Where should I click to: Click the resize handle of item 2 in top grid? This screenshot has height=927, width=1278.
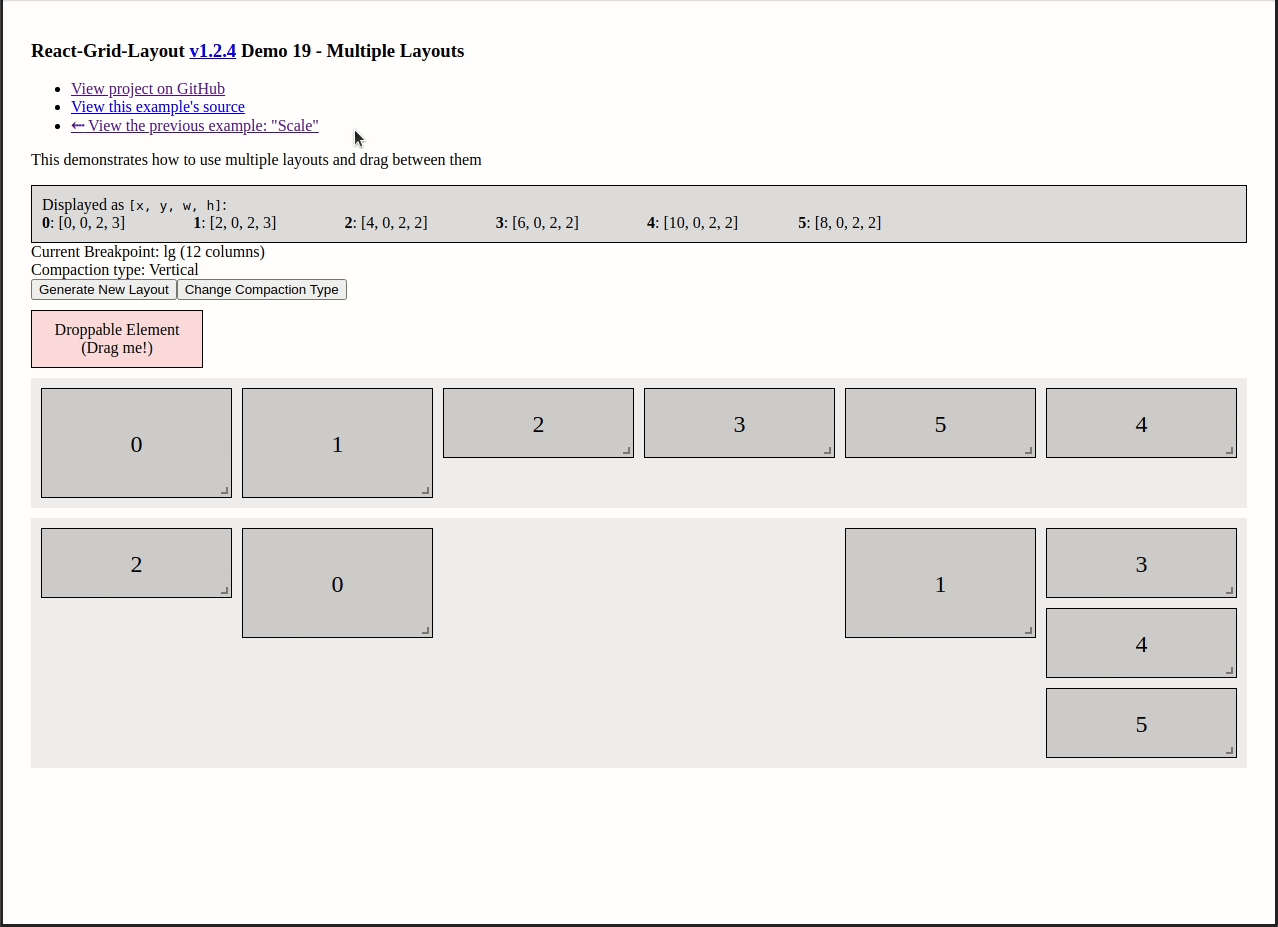point(626,450)
